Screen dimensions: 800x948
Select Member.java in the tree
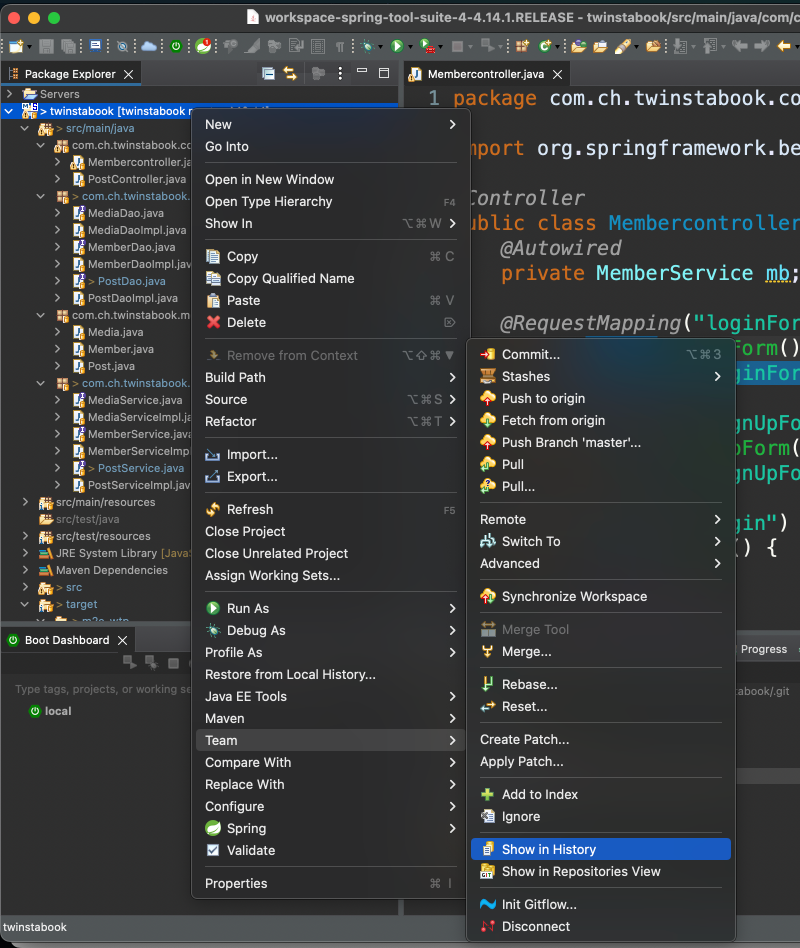click(120, 349)
